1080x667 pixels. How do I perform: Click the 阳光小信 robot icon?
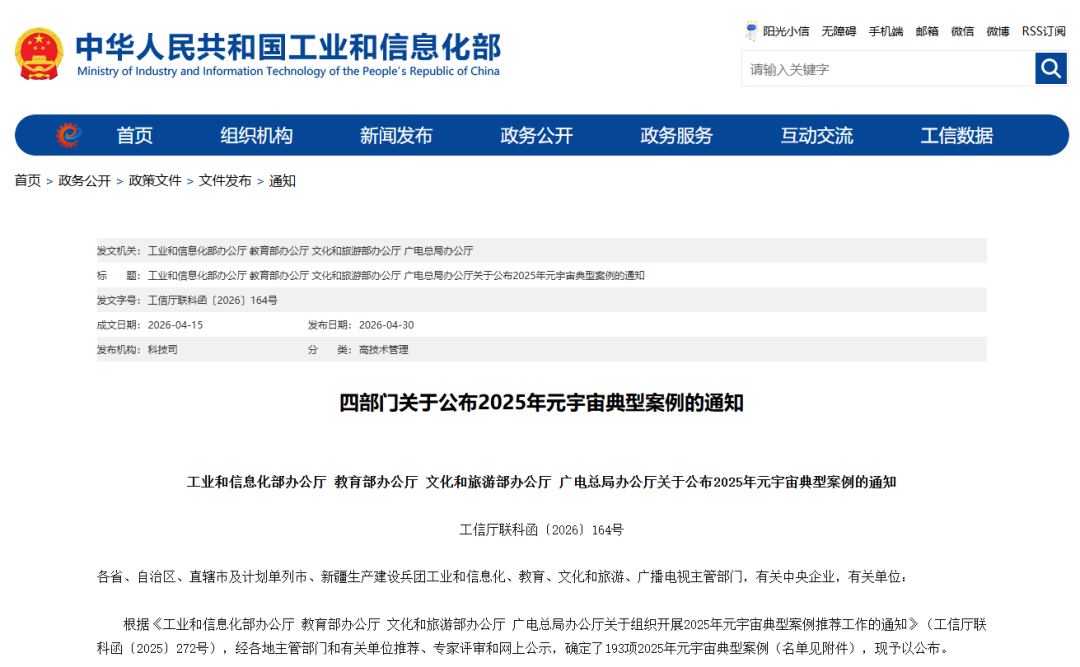(751, 31)
